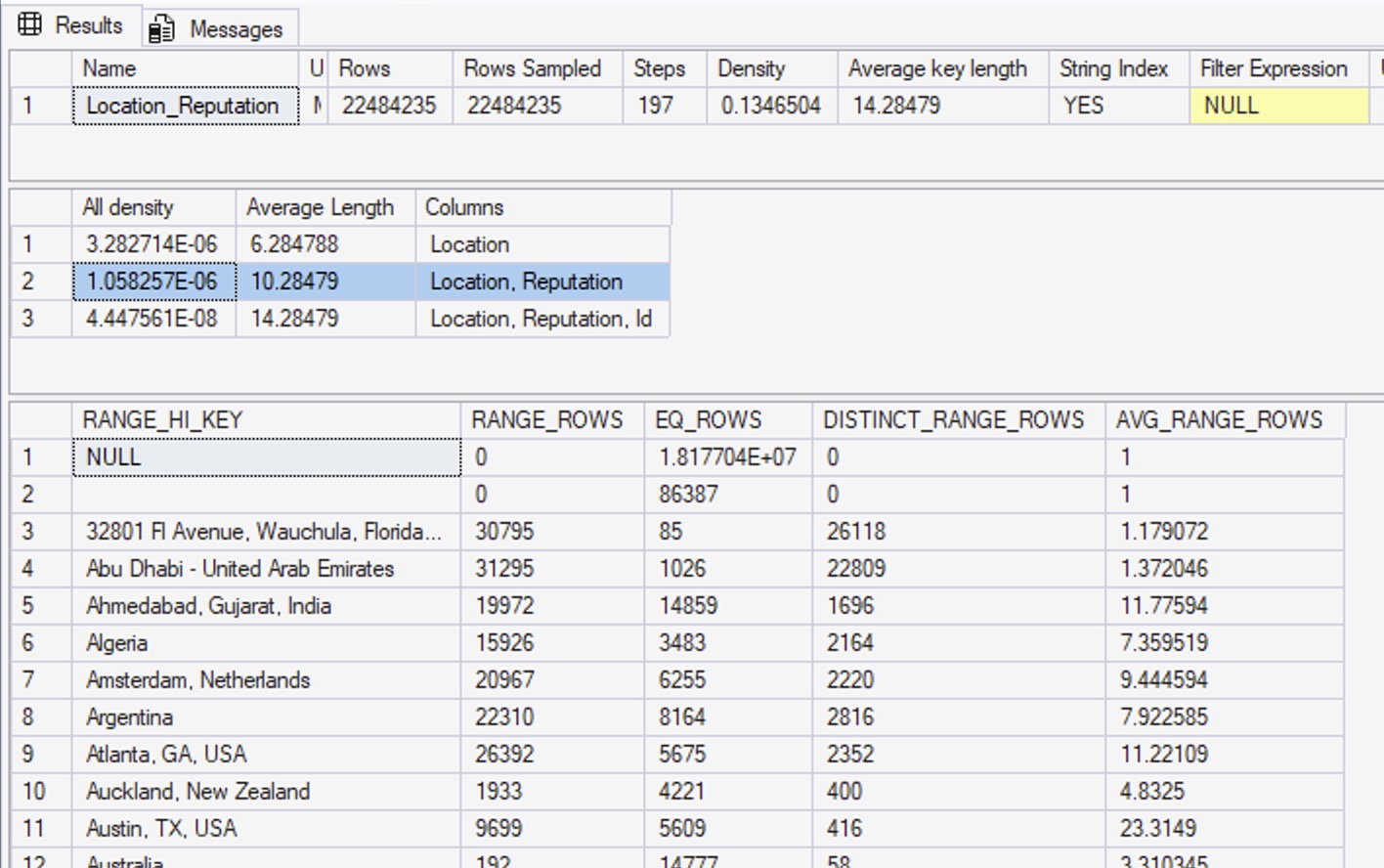Click the Messages tab document icon
The width and height of the screenshot is (1384, 868).
[161, 29]
